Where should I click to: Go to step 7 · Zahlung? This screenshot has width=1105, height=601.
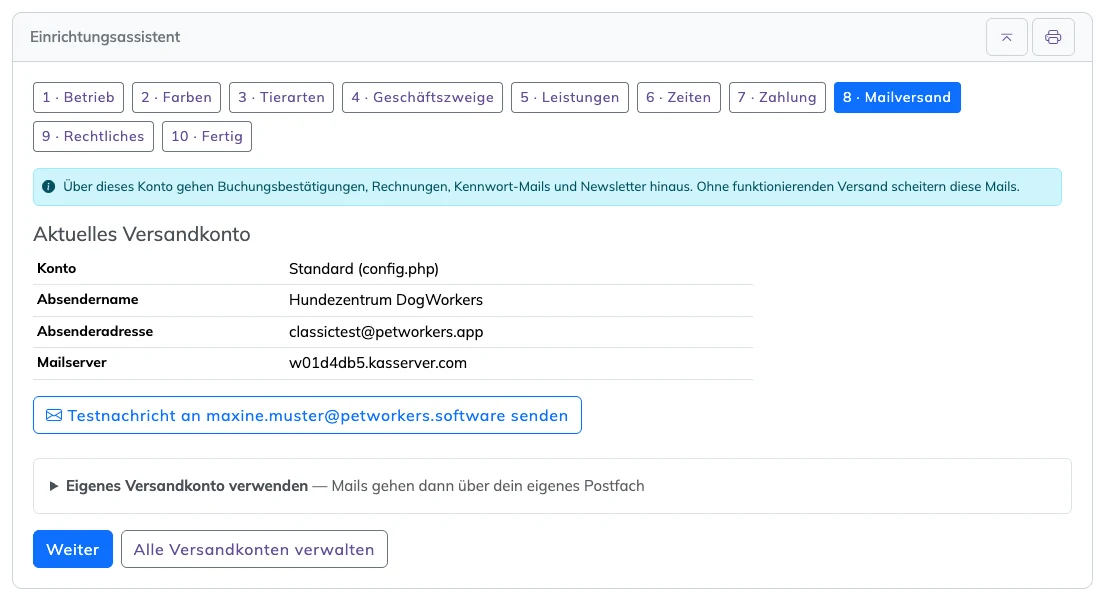(x=777, y=97)
